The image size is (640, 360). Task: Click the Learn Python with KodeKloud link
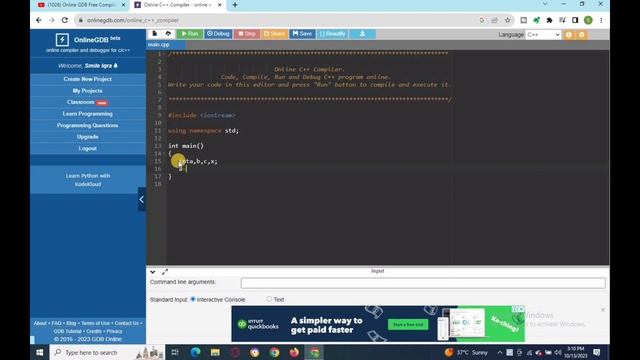(x=88, y=180)
